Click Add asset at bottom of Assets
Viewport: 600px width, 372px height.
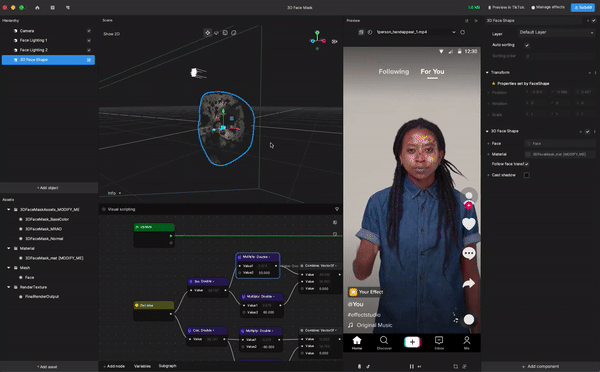(47, 367)
